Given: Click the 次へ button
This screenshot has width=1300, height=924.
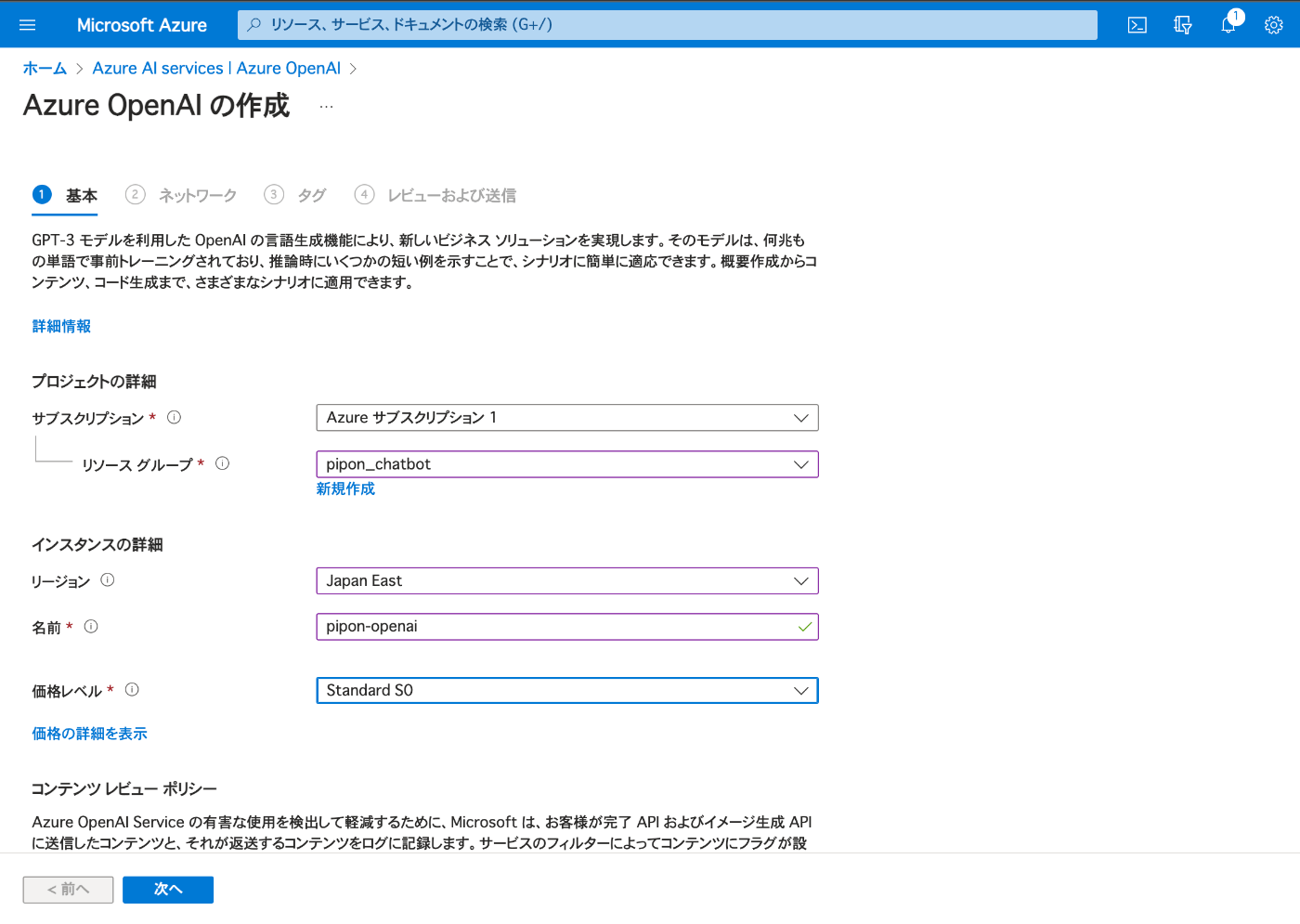Looking at the screenshot, I should [168, 890].
